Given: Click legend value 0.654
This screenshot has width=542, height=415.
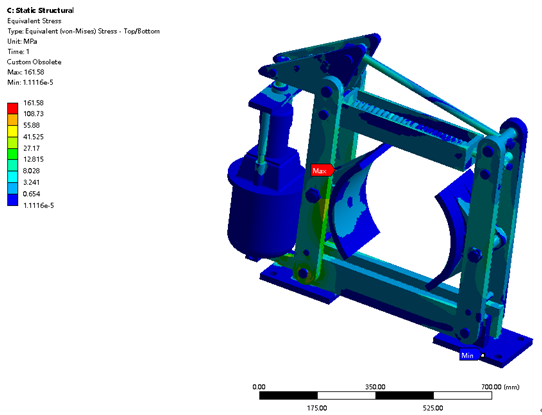Looking at the screenshot, I should 31,194.
